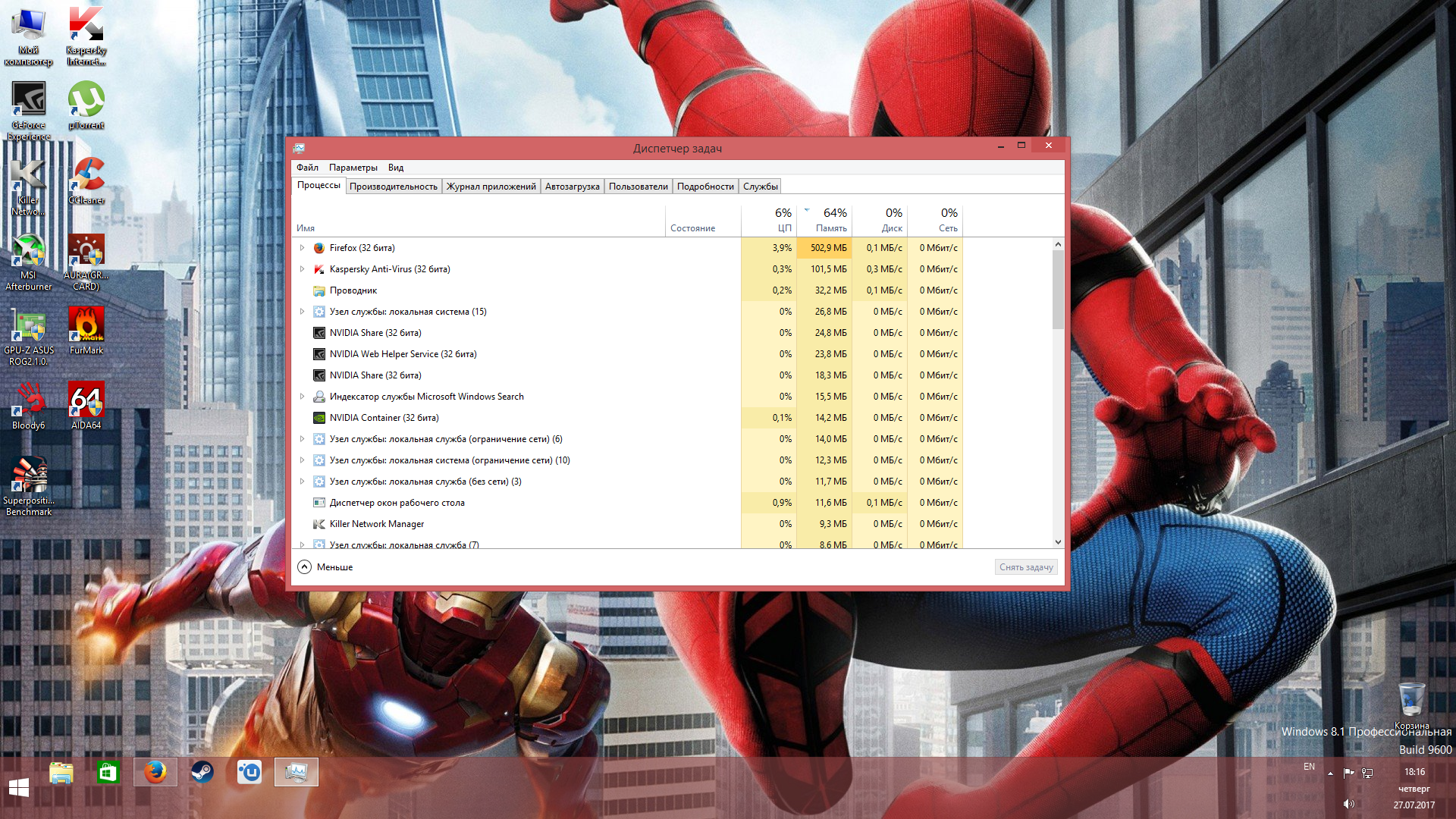
Task: Switch to the Производительность tab
Action: 393,187
